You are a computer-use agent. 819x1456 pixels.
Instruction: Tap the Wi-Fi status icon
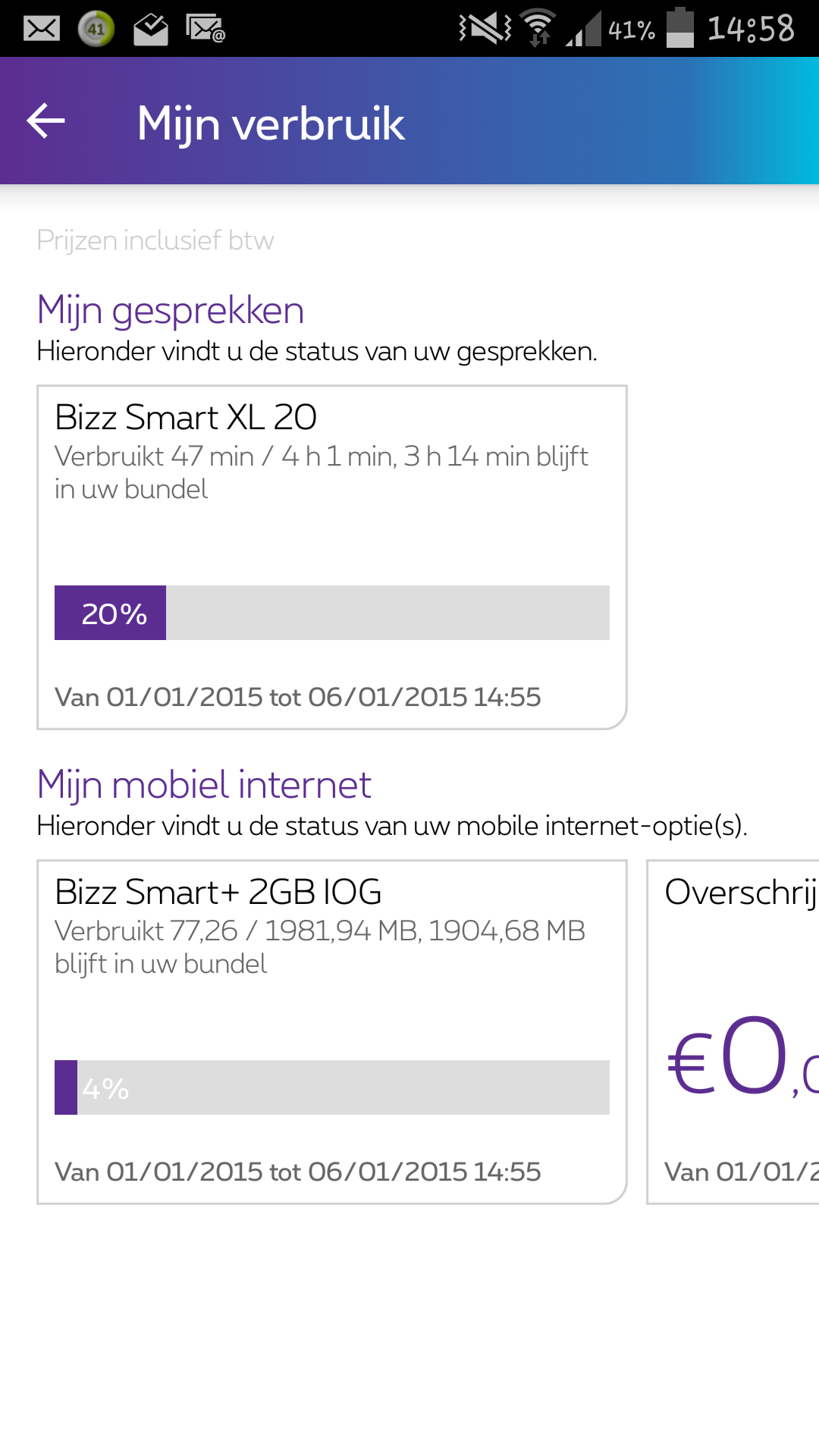(538, 29)
